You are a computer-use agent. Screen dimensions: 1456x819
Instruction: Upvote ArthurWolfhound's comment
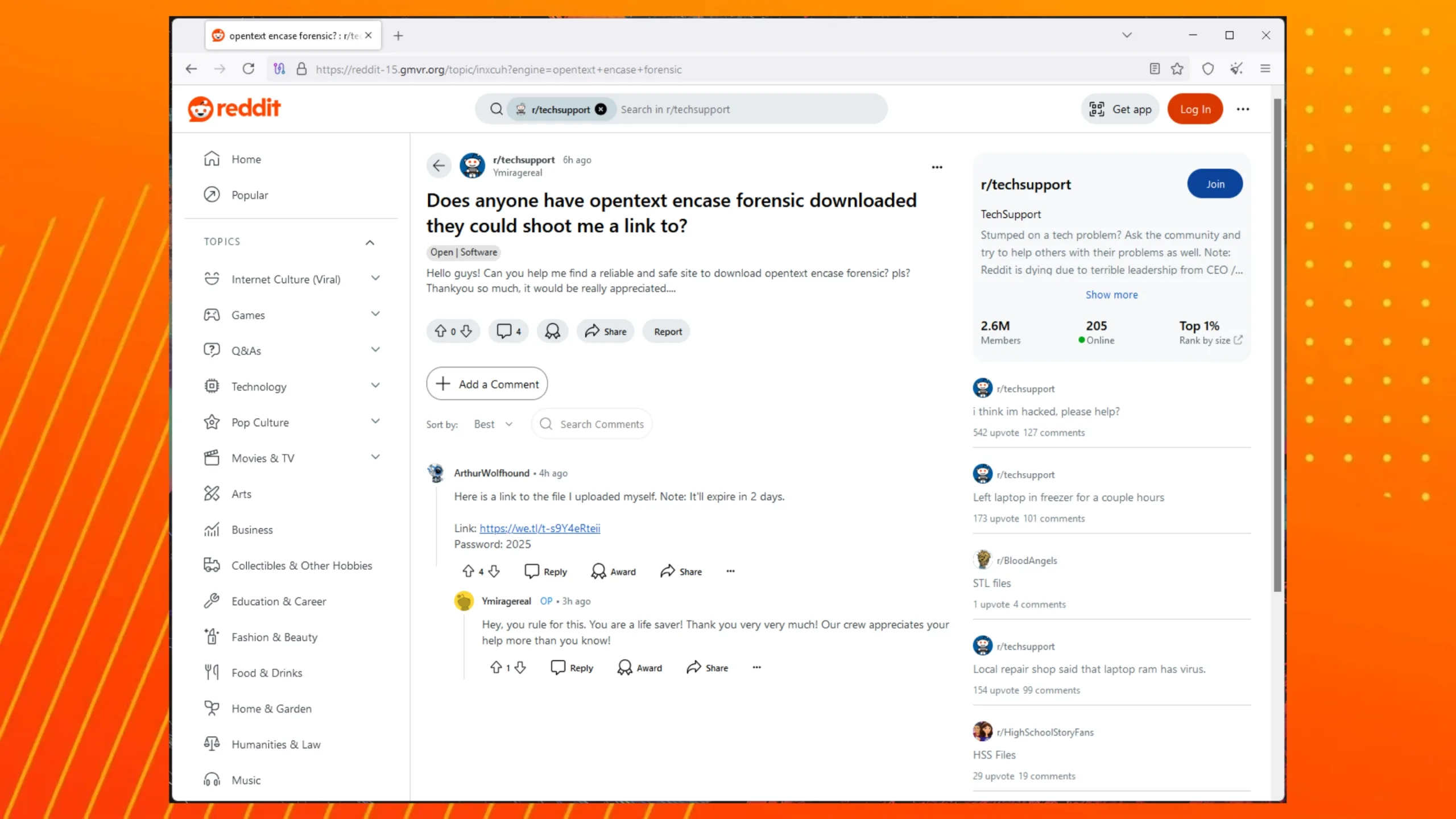click(468, 571)
